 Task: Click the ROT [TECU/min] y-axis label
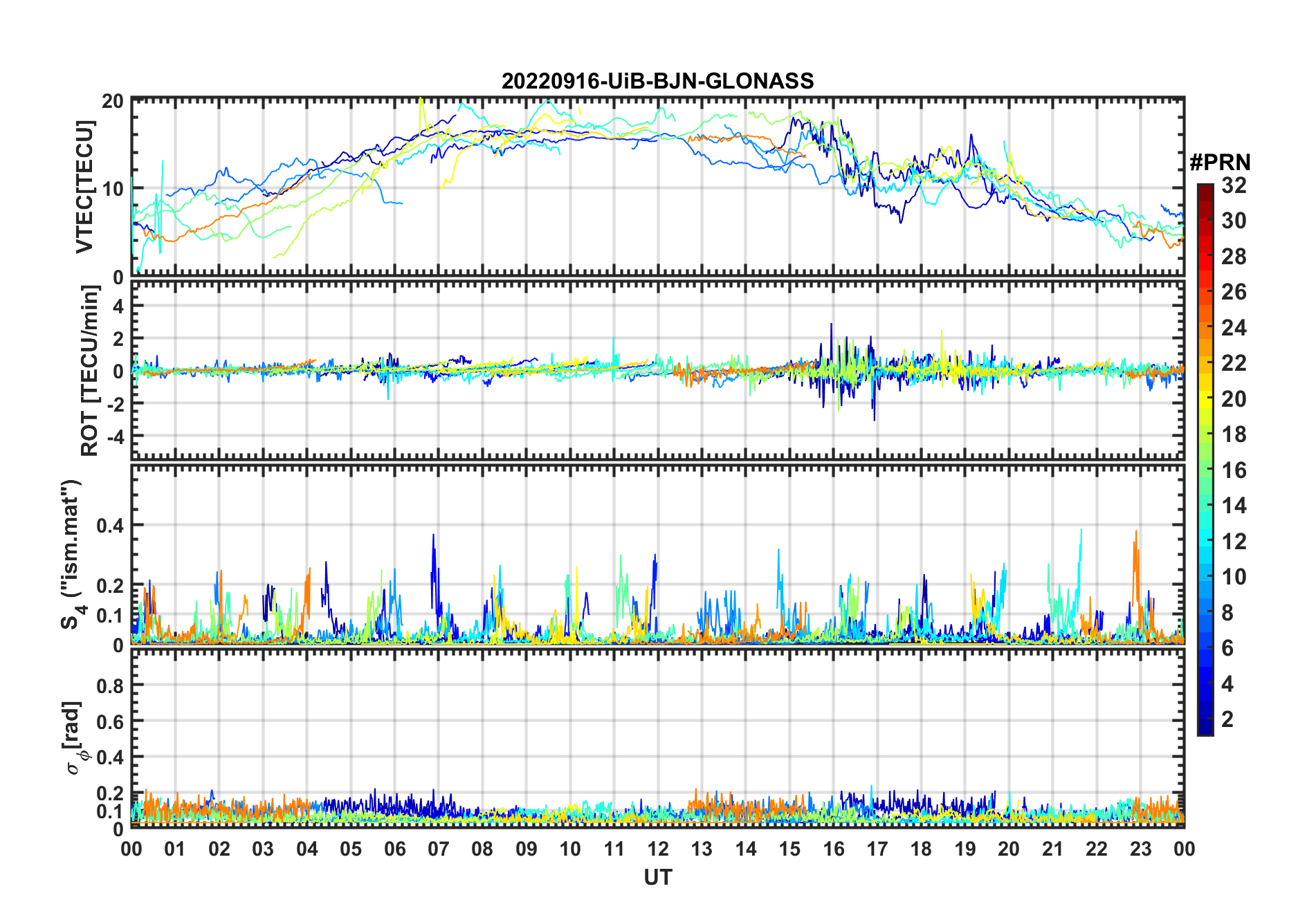[89, 371]
